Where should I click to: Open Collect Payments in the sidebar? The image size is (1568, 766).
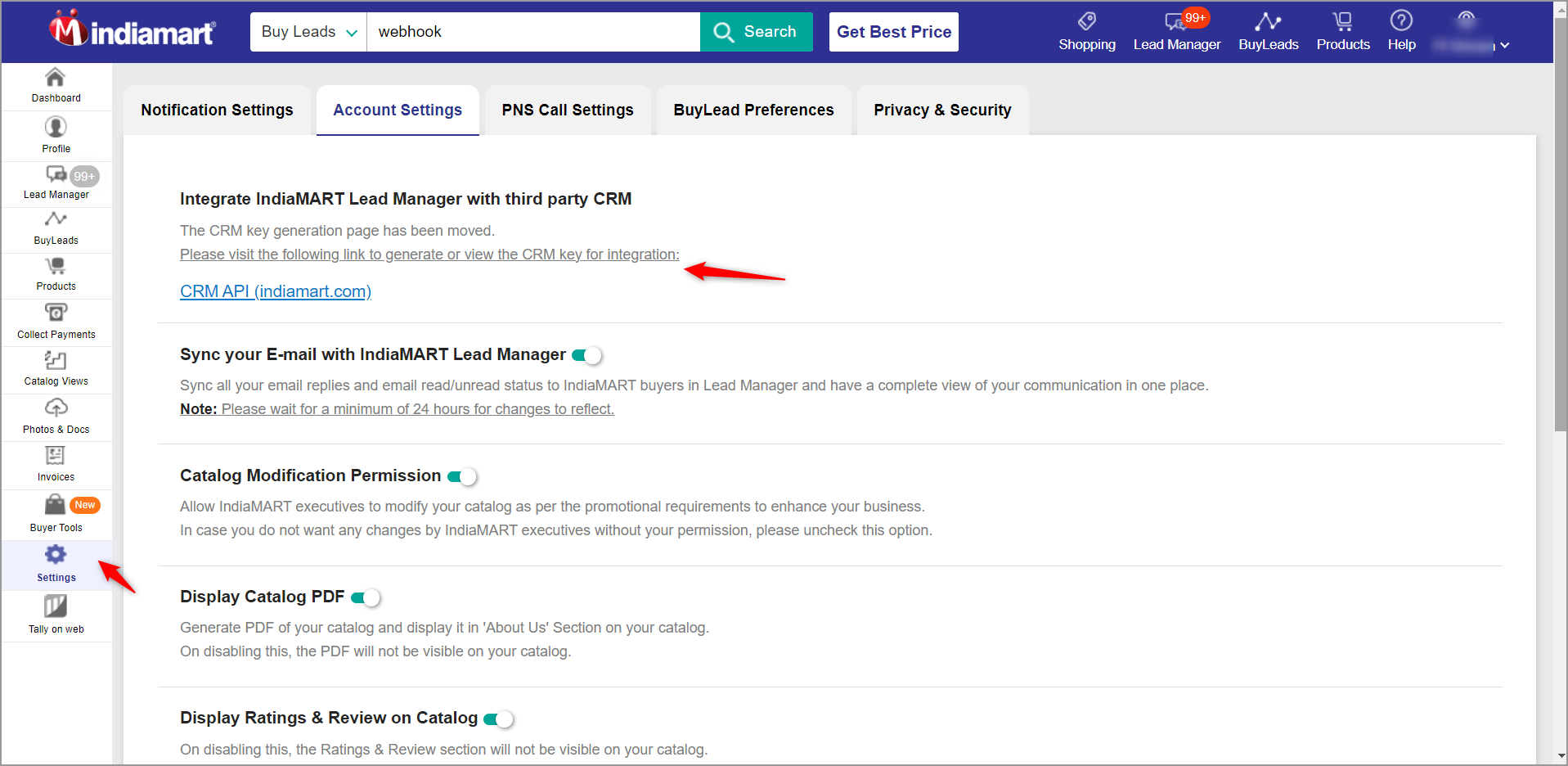(56, 322)
